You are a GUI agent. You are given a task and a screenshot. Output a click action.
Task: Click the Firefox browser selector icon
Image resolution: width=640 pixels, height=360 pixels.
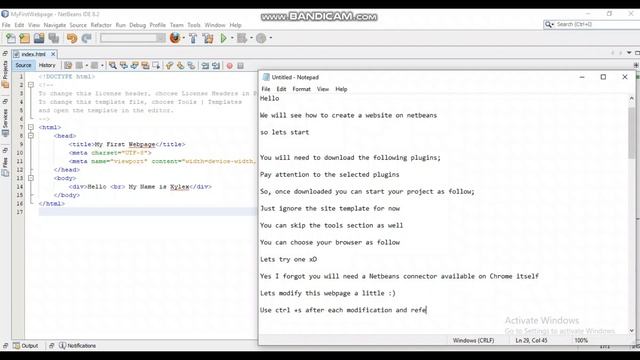pyautogui.click(x=175, y=38)
